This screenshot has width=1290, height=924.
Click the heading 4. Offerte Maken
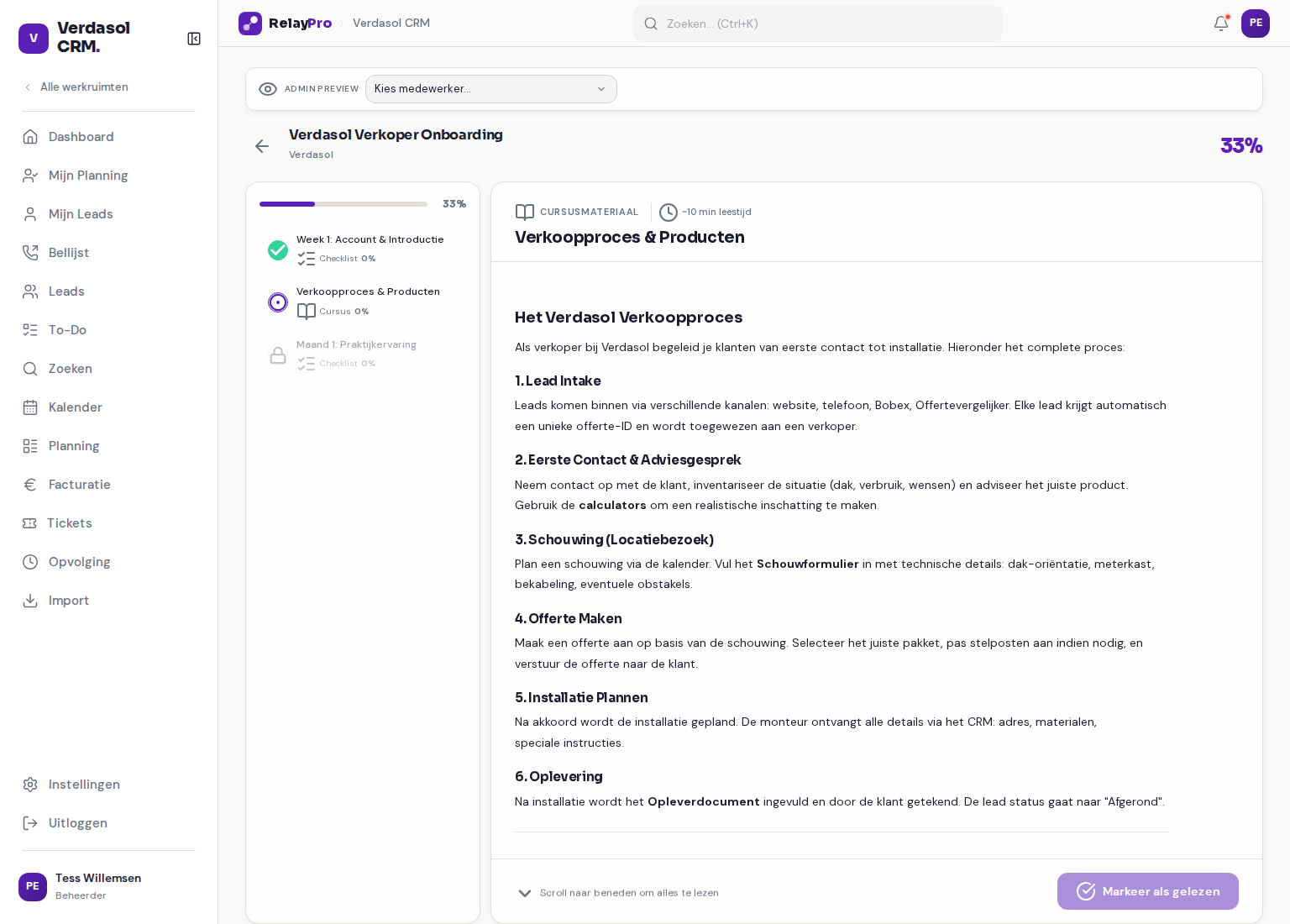pos(569,619)
